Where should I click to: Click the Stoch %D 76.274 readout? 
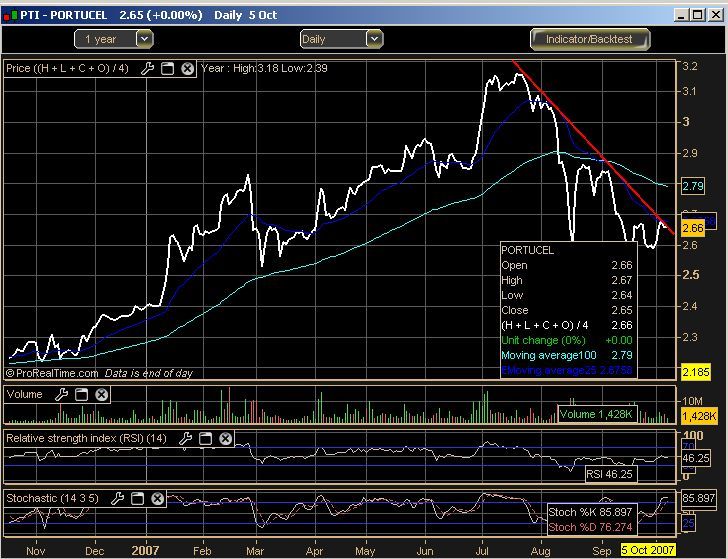(x=590, y=527)
